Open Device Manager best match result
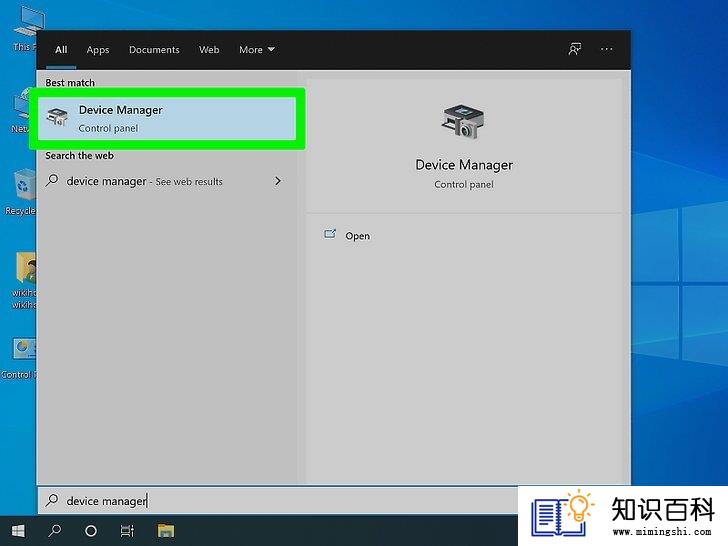This screenshot has height=546, width=728. click(x=167, y=118)
